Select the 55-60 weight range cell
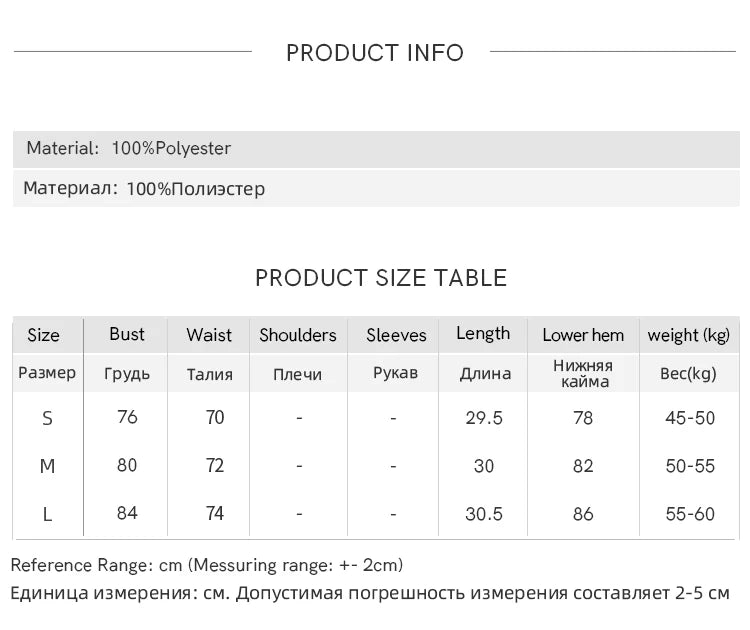The height and width of the screenshot is (630, 750). click(690, 514)
